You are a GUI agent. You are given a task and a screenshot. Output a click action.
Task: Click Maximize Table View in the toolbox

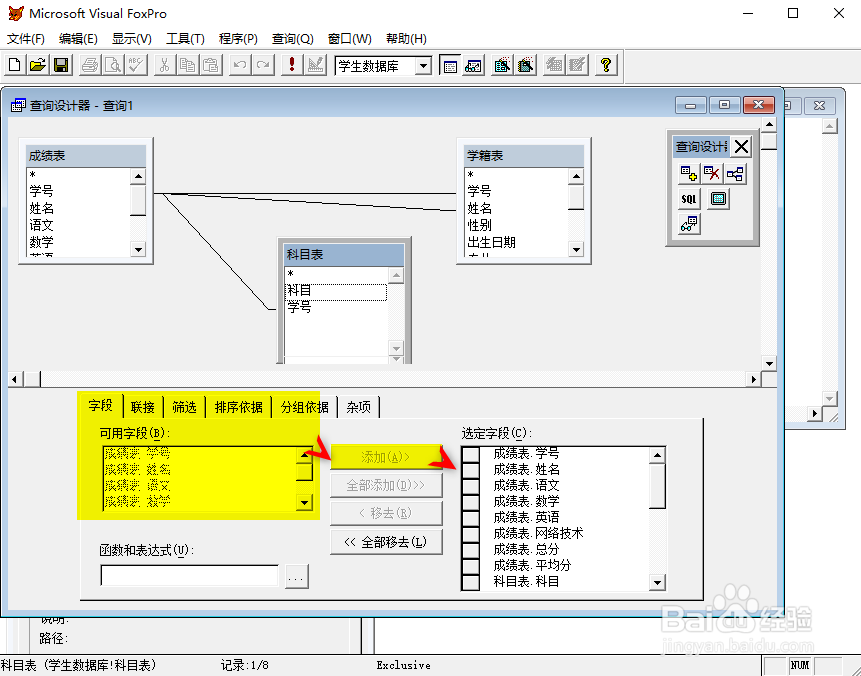[718, 199]
